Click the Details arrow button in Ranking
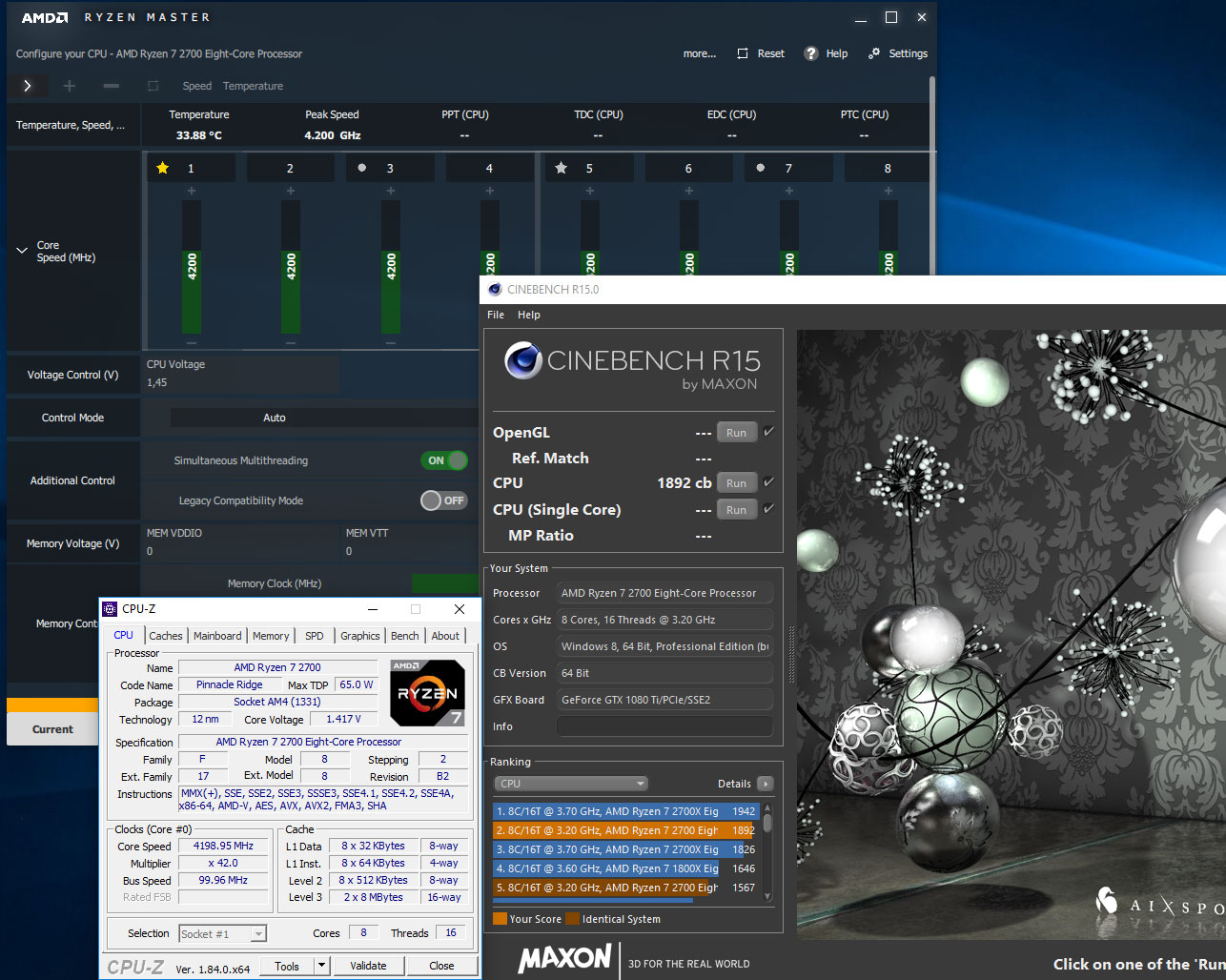 tap(766, 784)
